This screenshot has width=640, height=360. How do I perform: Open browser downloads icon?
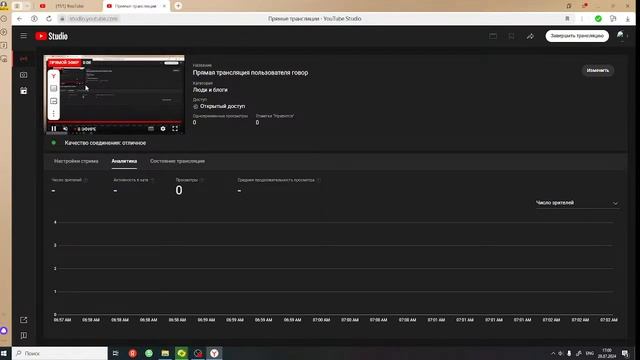628,19
